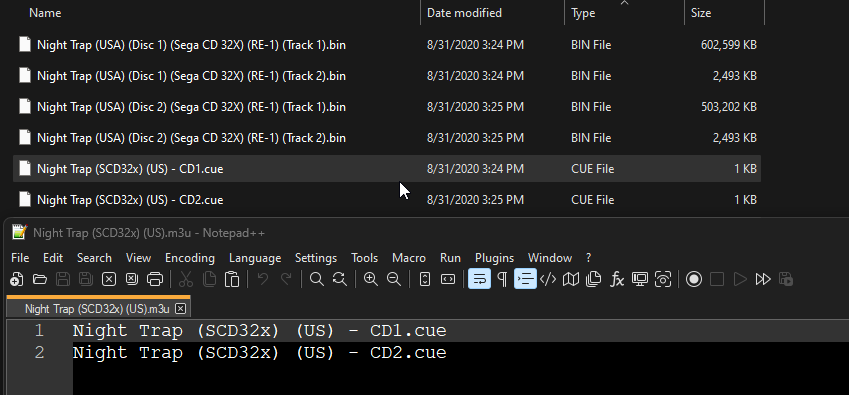Click the Find magnifier icon
849x395 pixels.
pyautogui.click(x=317, y=279)
